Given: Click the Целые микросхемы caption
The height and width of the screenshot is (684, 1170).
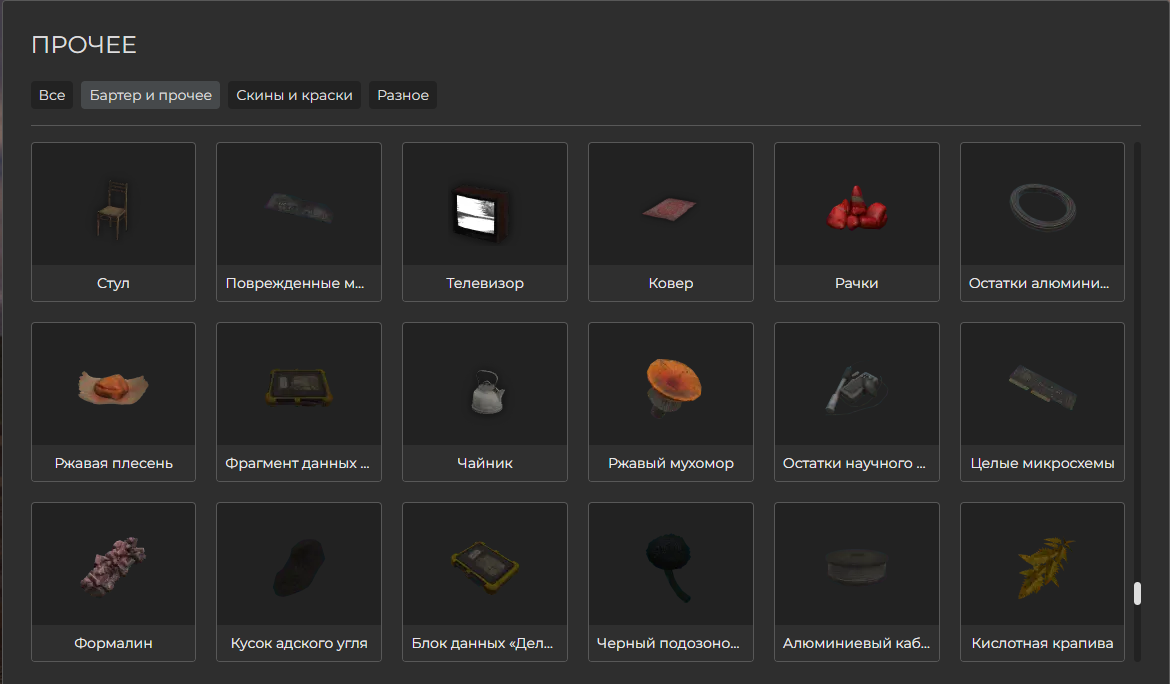Looking at the screenshot, I should [1042, 463].
